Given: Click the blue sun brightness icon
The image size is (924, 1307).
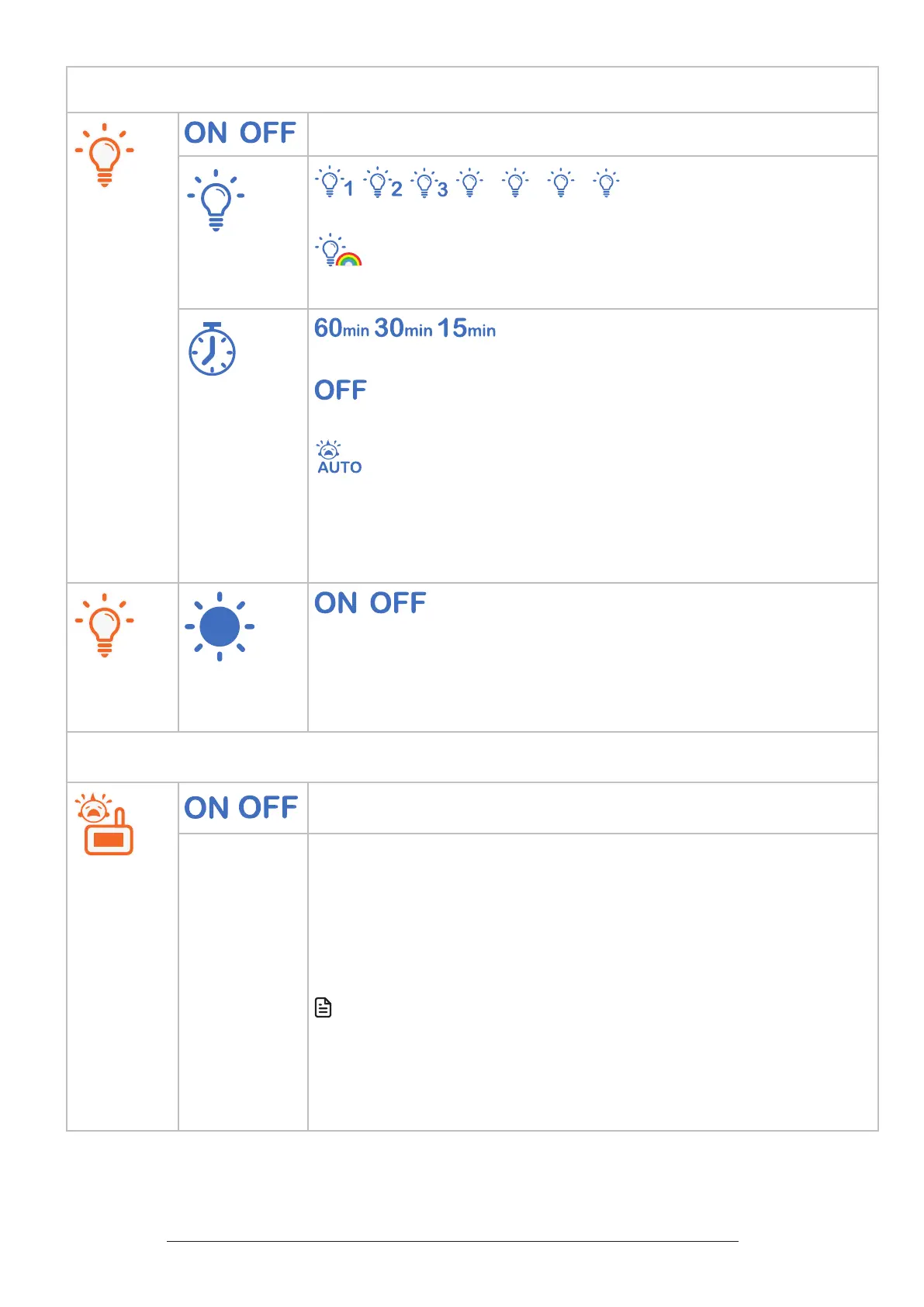Looking at the screenshot, I should [x=220, y=626].
